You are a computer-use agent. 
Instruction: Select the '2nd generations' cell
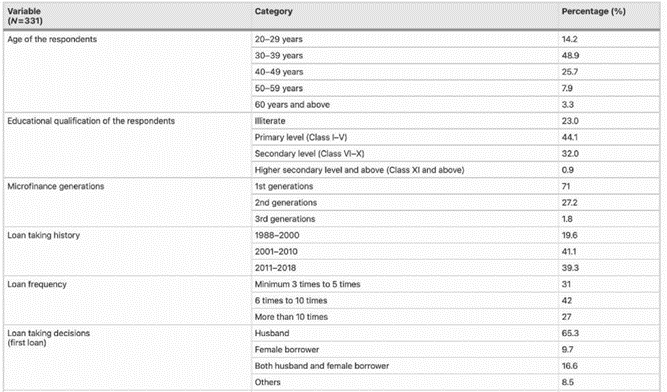point(405,203)
